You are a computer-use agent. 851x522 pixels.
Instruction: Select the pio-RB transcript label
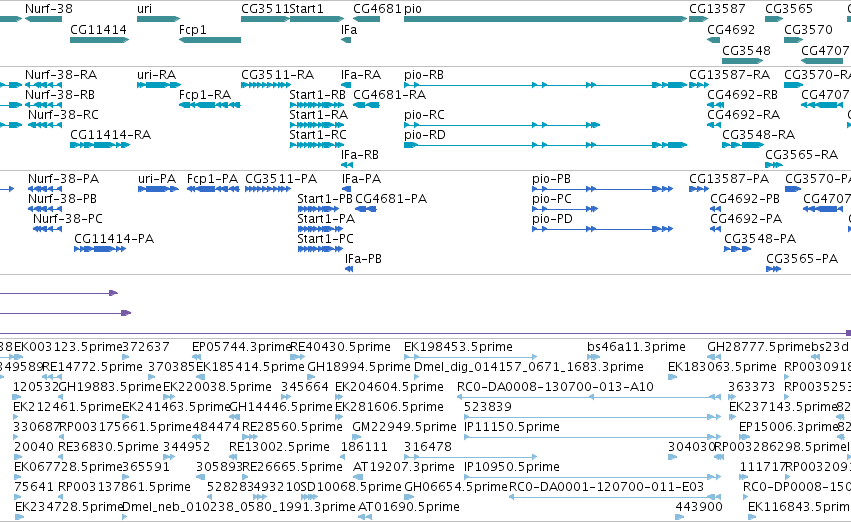424,75
